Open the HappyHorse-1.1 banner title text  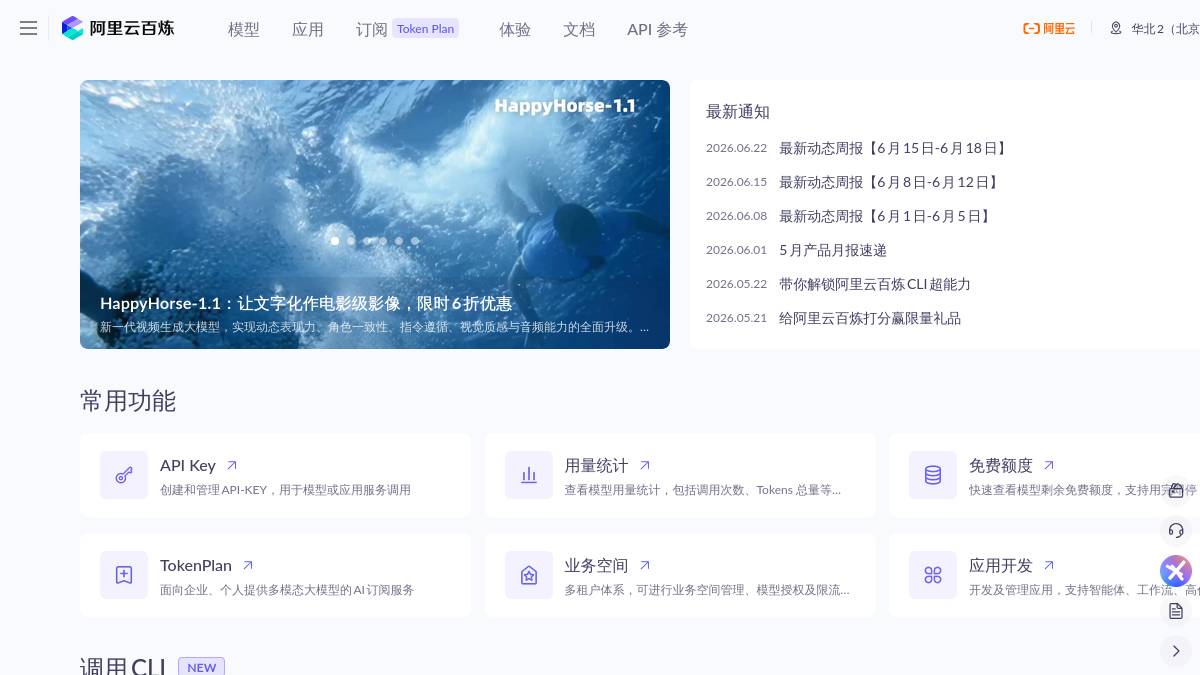pyautogui.click(x=306, y=303)
